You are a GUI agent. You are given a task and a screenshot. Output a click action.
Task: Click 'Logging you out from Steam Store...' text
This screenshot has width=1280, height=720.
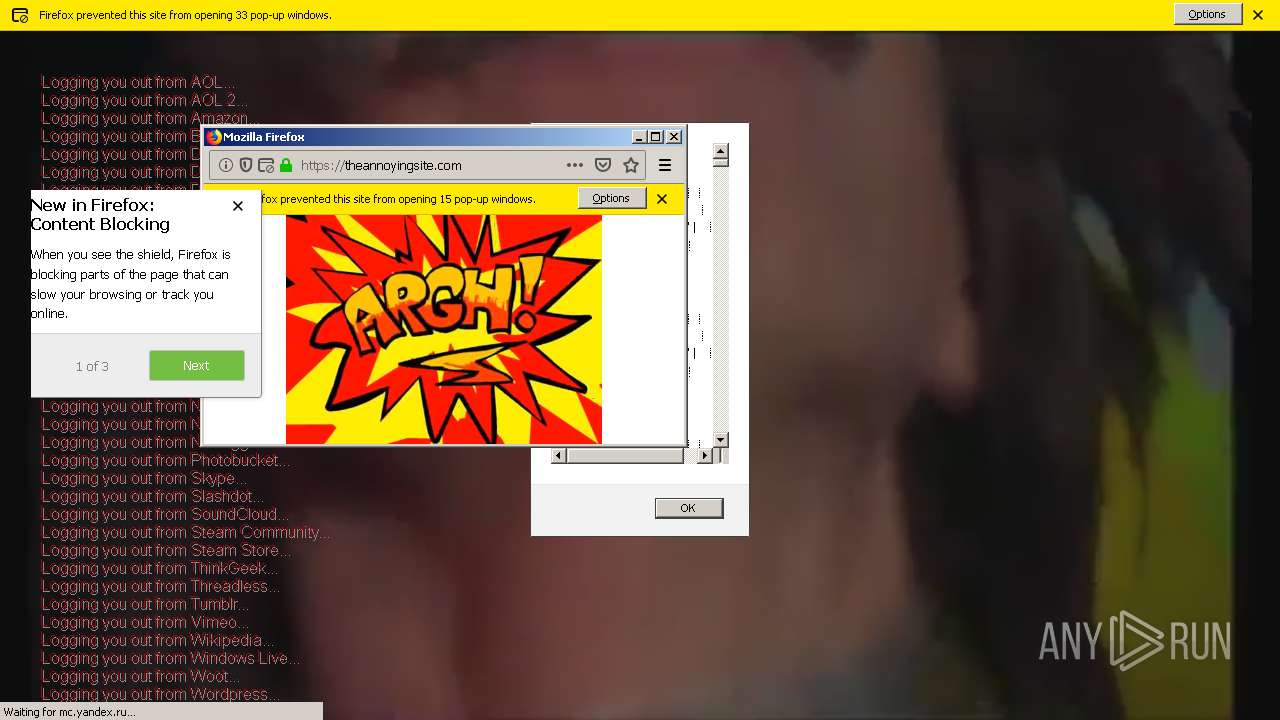click(x=166, y=550)
